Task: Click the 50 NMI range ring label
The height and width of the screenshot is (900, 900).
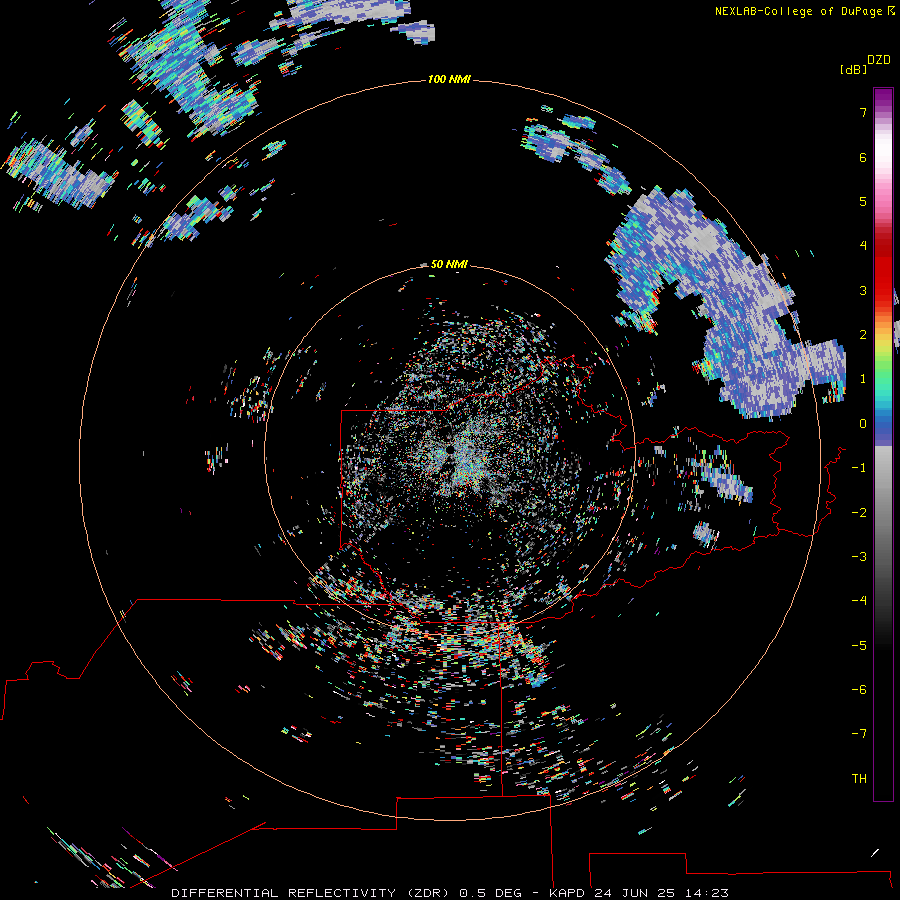Action: [x=449, y=264]
